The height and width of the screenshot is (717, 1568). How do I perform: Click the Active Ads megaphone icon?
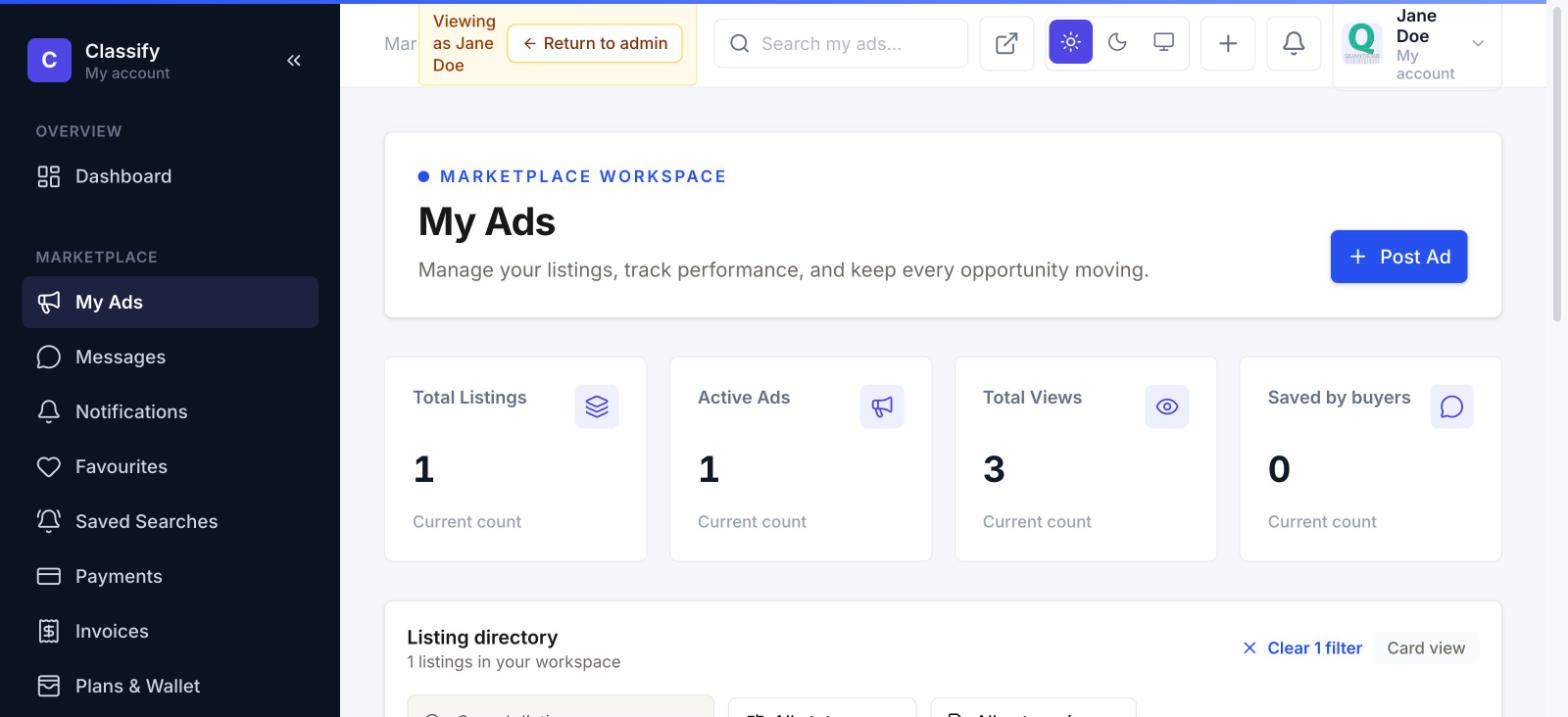pyautogui.click(x=882, y=407)
